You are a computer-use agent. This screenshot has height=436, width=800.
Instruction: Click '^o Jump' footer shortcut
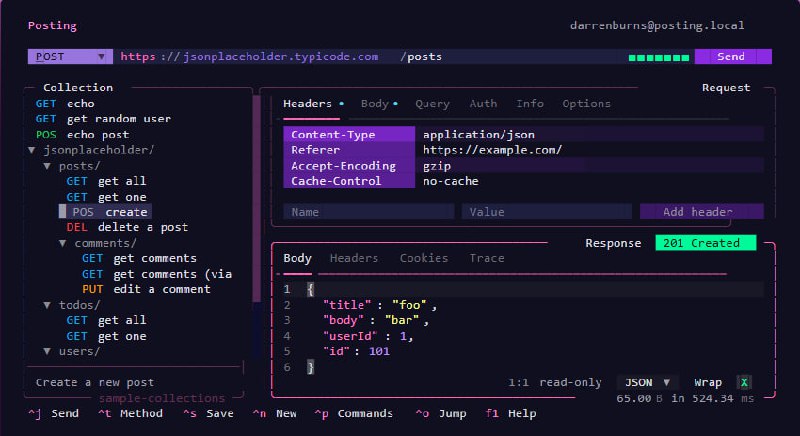click(x=441, y=414)
